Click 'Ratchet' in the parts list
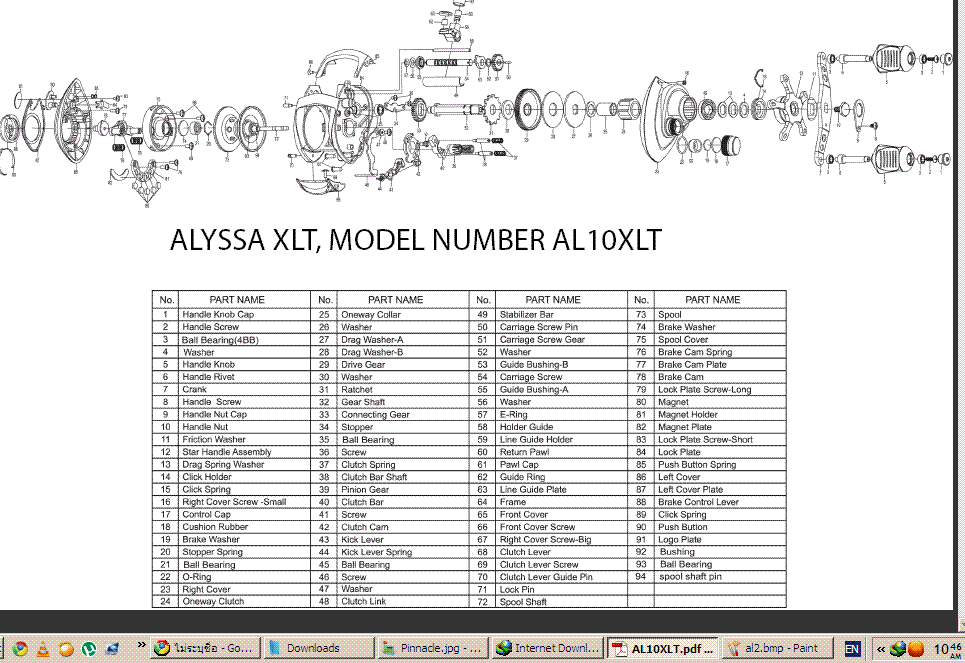 (357, 390)
